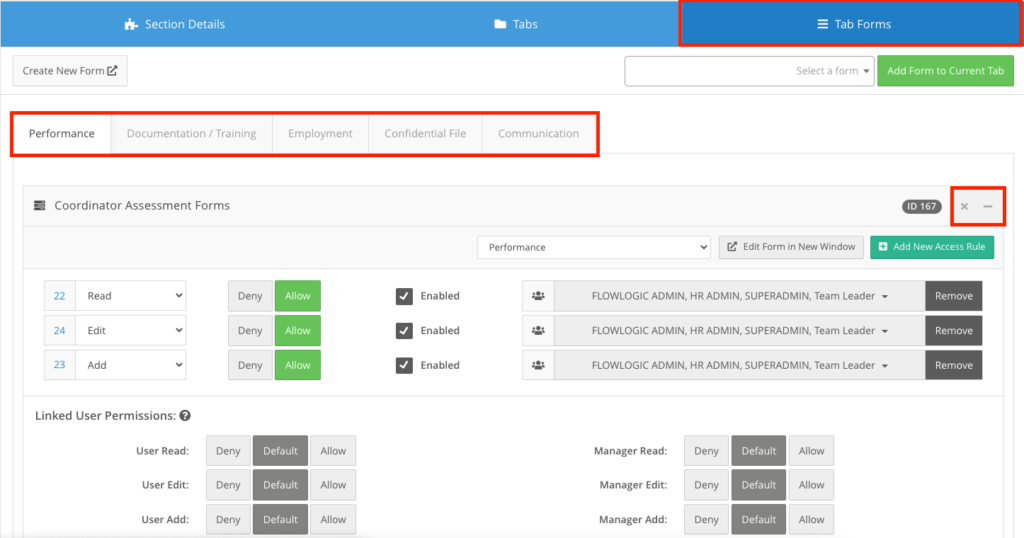Click the list icon next to Coordinator Assessment Forms
Image resolution: width=1024 pixels, height=538 pixels.
(x=40, y=206)
